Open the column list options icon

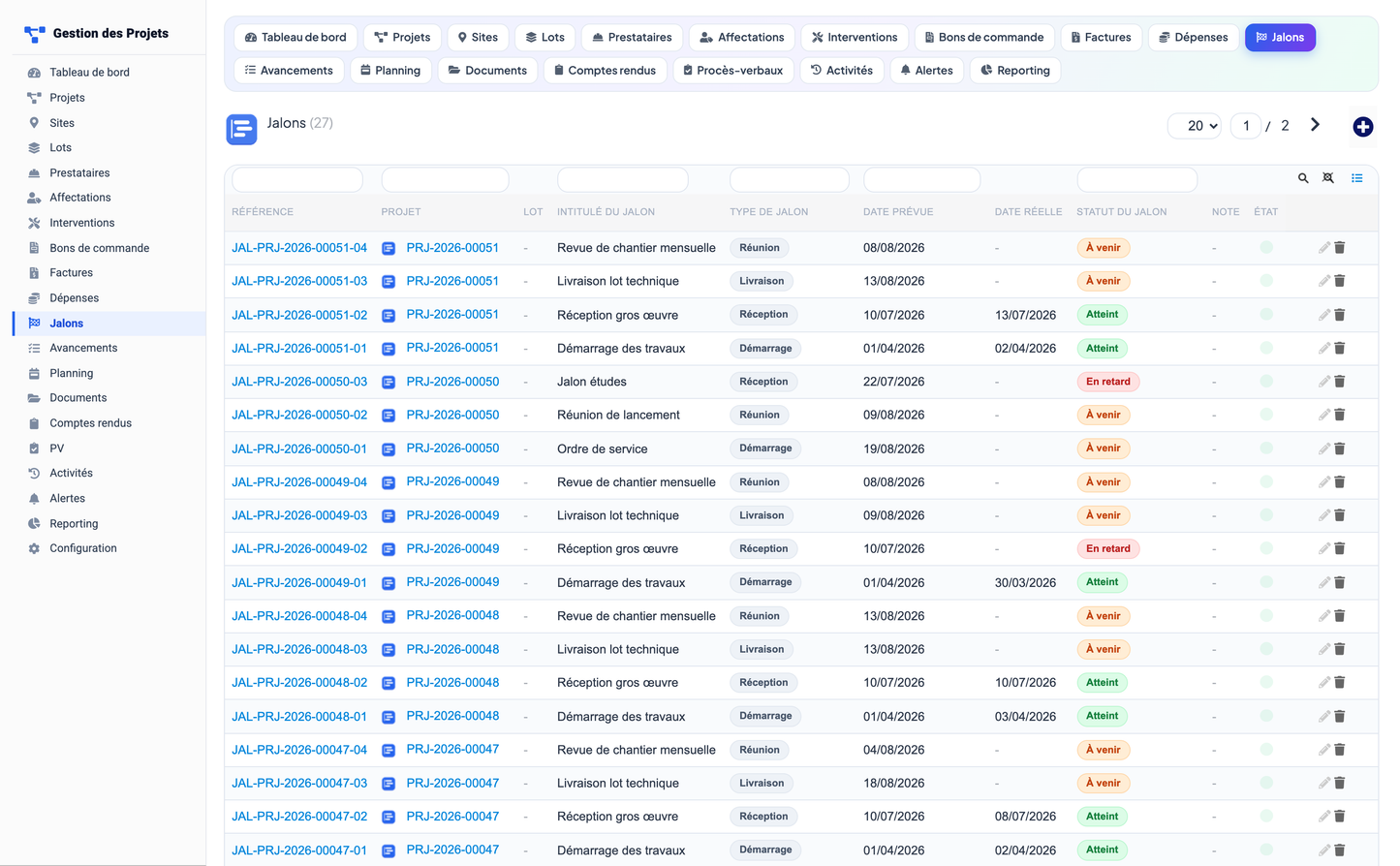click(x=1356, y=178)
